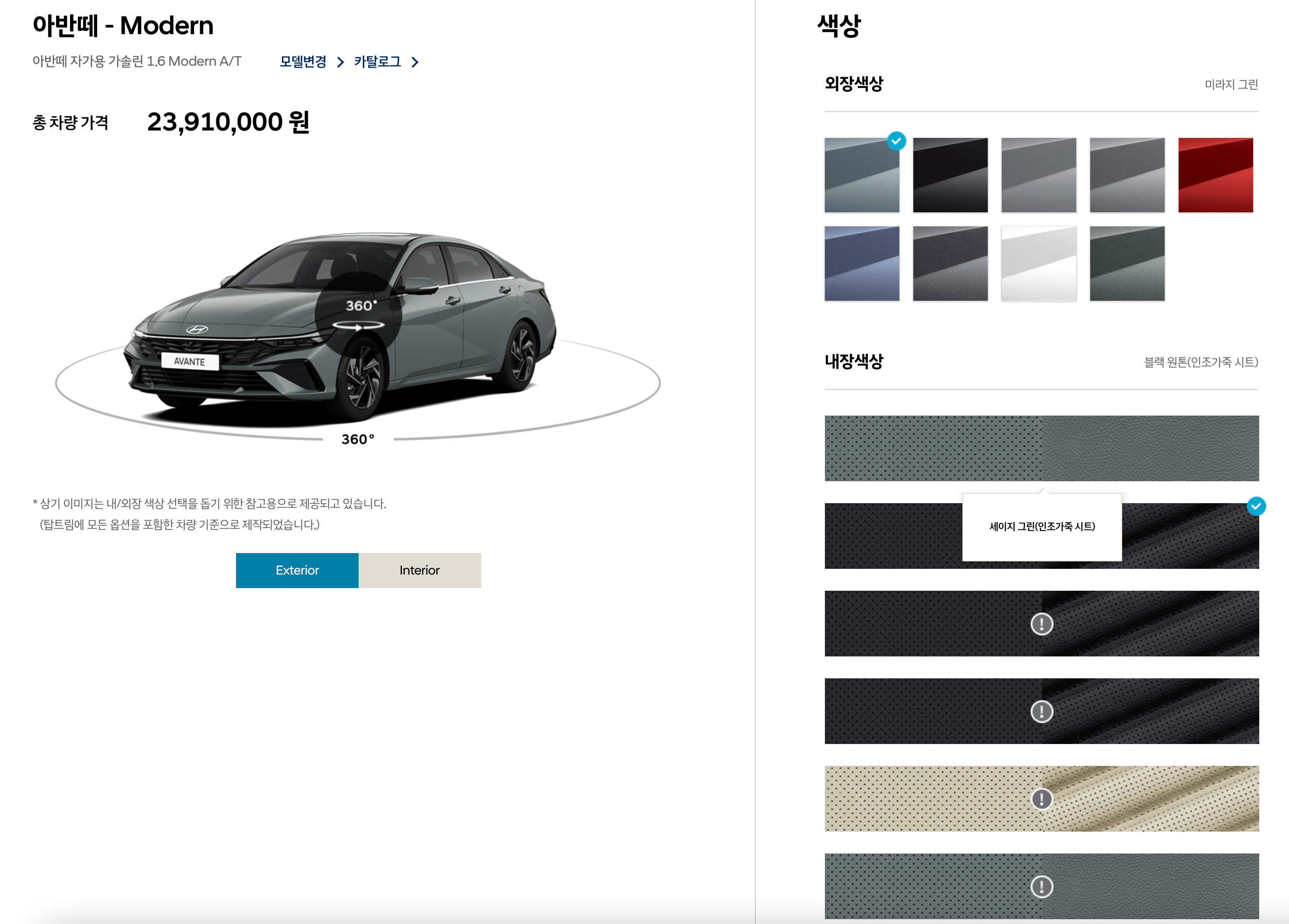Select the top sage green interior swatch
The image size is (1289, 924).
coord(1041,448)
